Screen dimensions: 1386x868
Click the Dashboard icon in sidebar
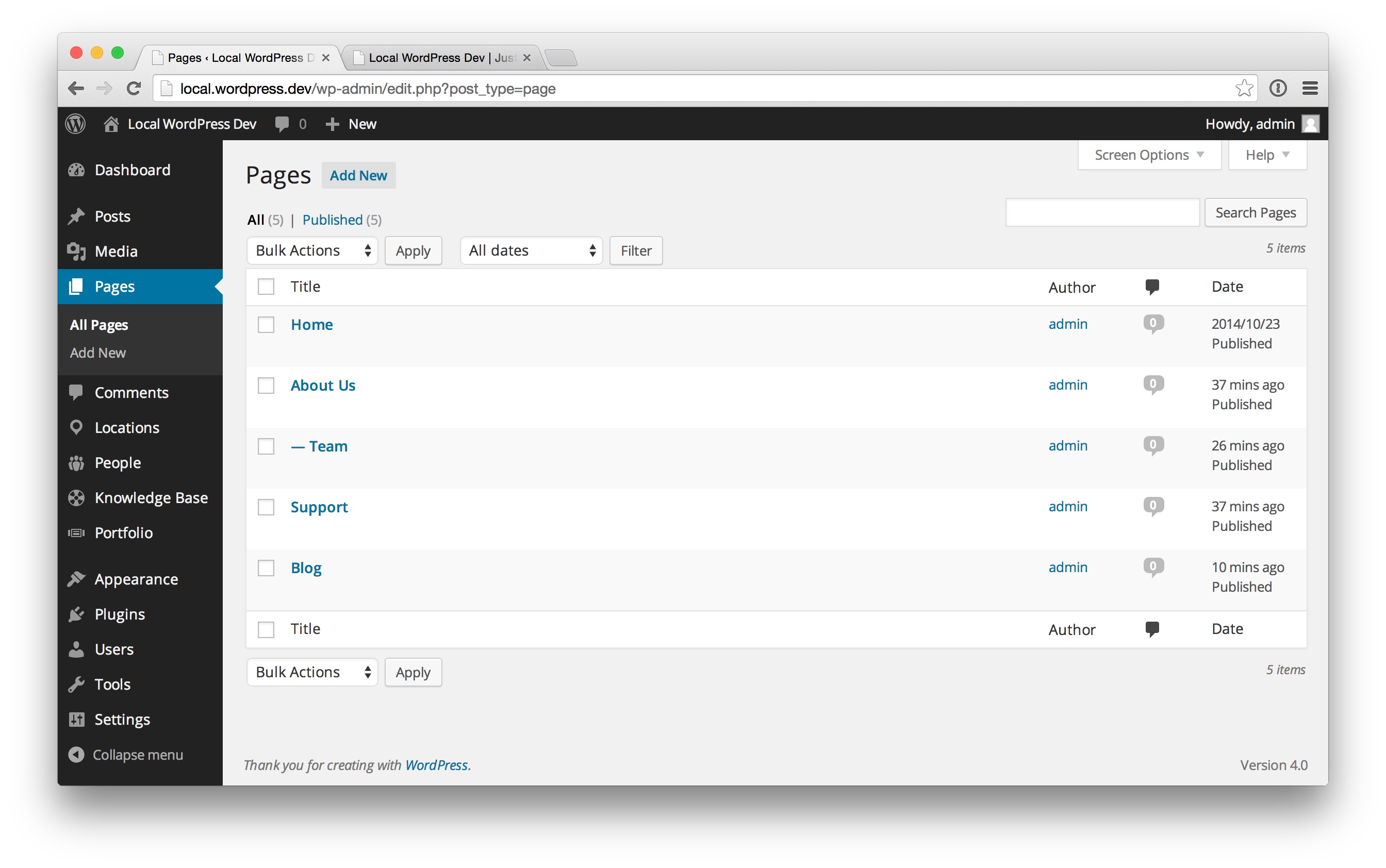tap(77, 170)
